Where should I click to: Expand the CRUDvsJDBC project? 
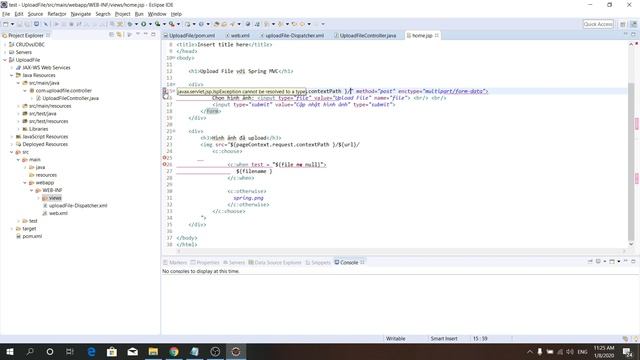pyautogui.click(x=5, y=44)
